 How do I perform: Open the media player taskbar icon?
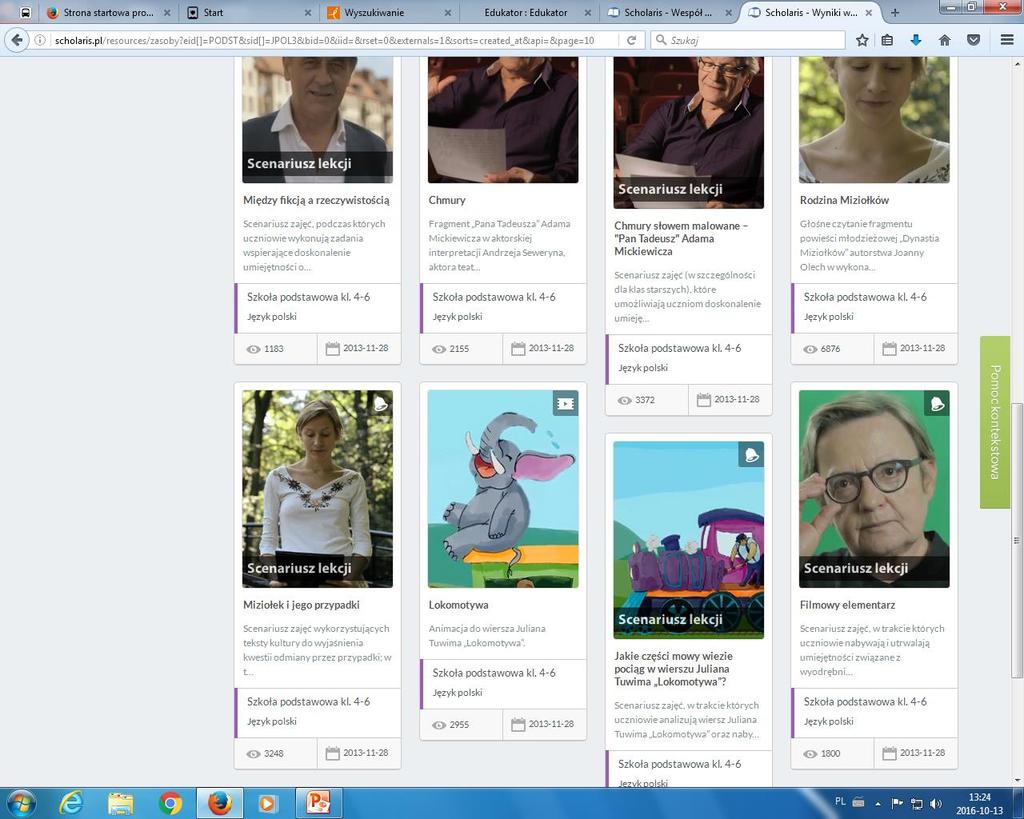click(266, 803)
